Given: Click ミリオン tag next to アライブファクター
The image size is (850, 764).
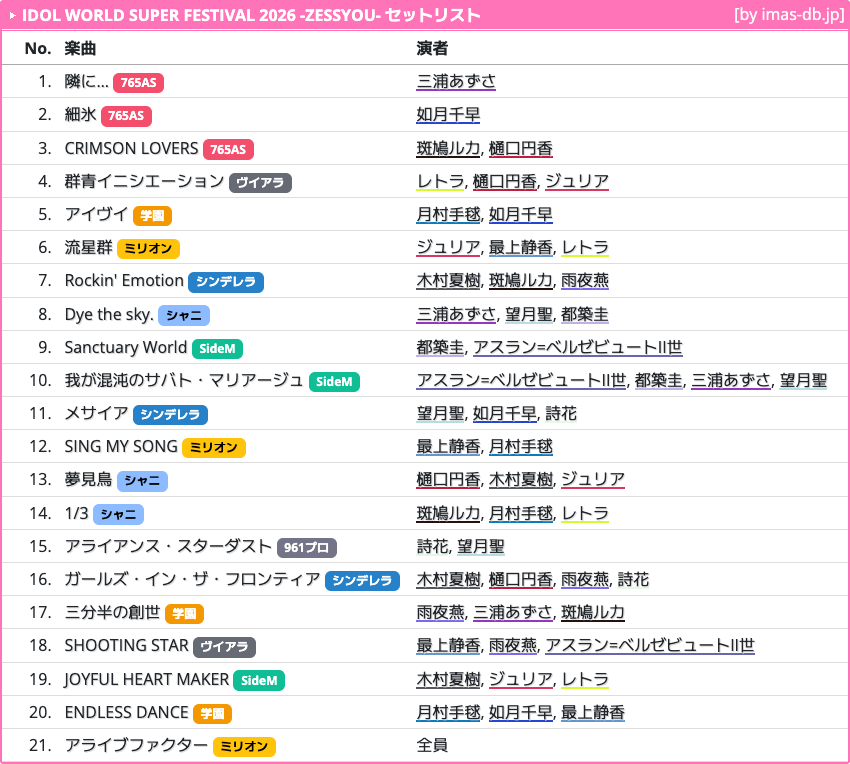Looking at the screenshot, I should (244, 746).
